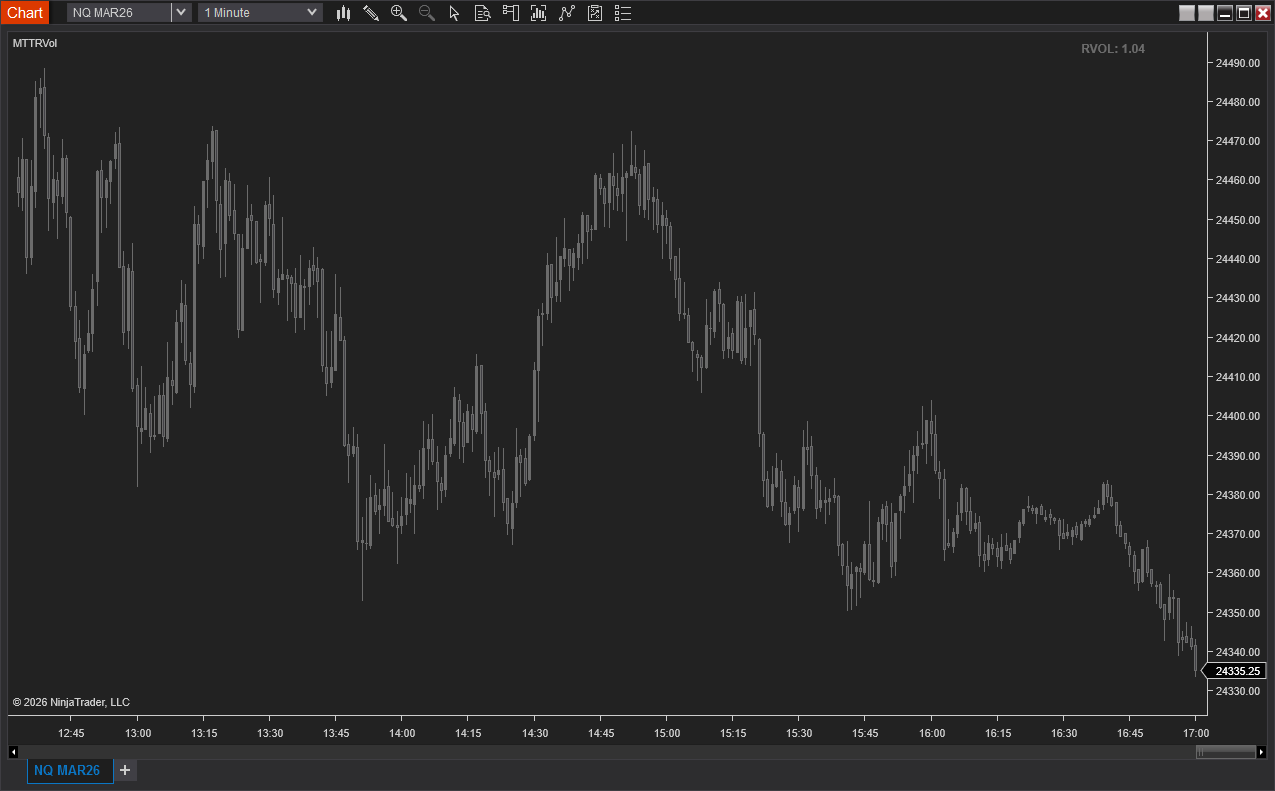Image resolution: width=1275 pixels, height=791 pixels.
Task: Click the Zoom Out magnifier icon
Action: [x=427, y=13]
